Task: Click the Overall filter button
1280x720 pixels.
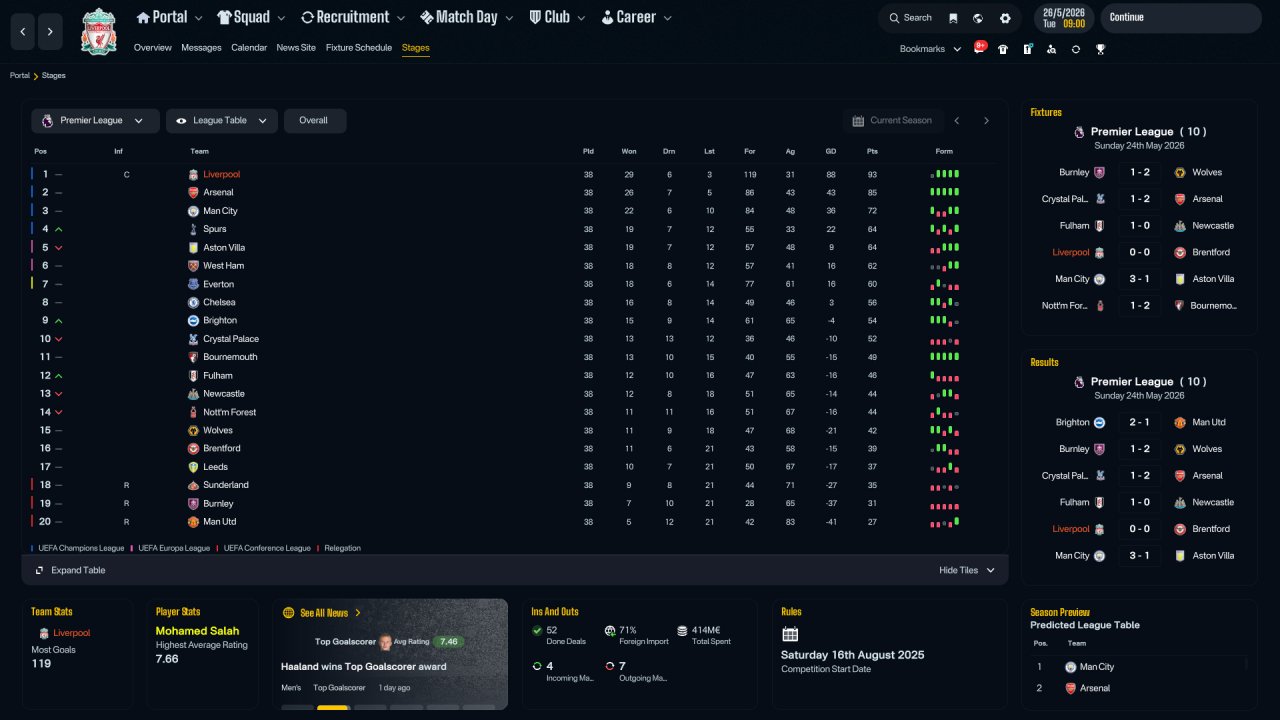Action: [314, 121]
